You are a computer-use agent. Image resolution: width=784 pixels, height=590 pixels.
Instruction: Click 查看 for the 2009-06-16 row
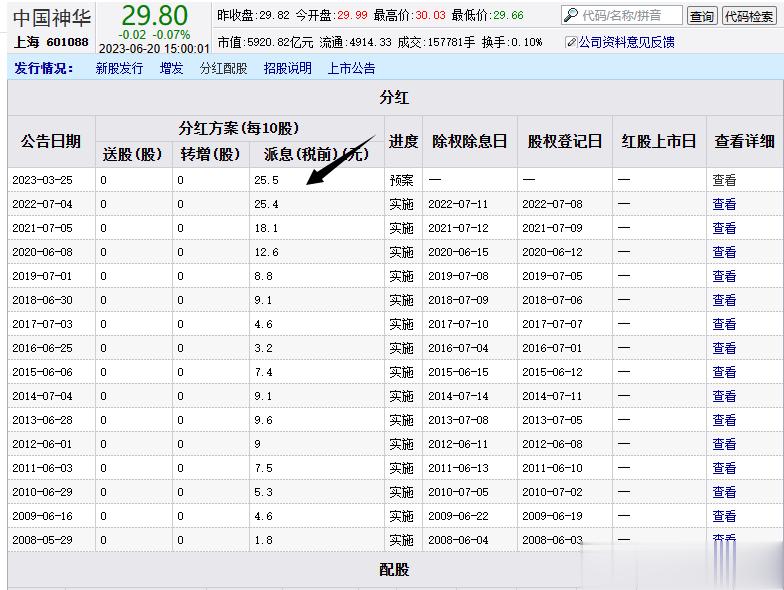tap(724, 516)
